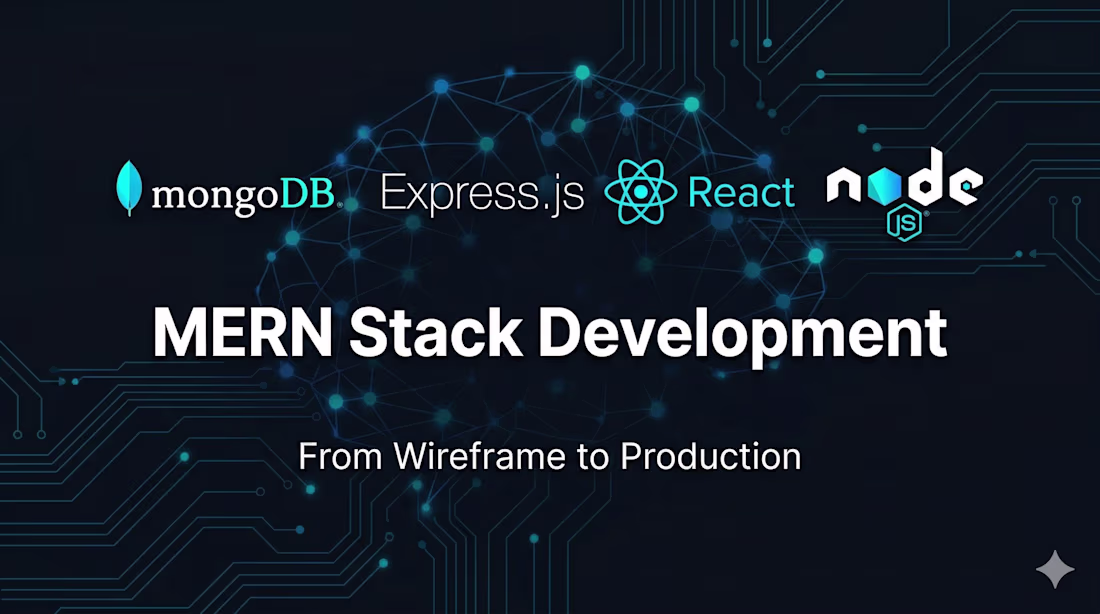1100x614 pixels.
Task: Switch to the Express.js section
Action: (483, 192)
